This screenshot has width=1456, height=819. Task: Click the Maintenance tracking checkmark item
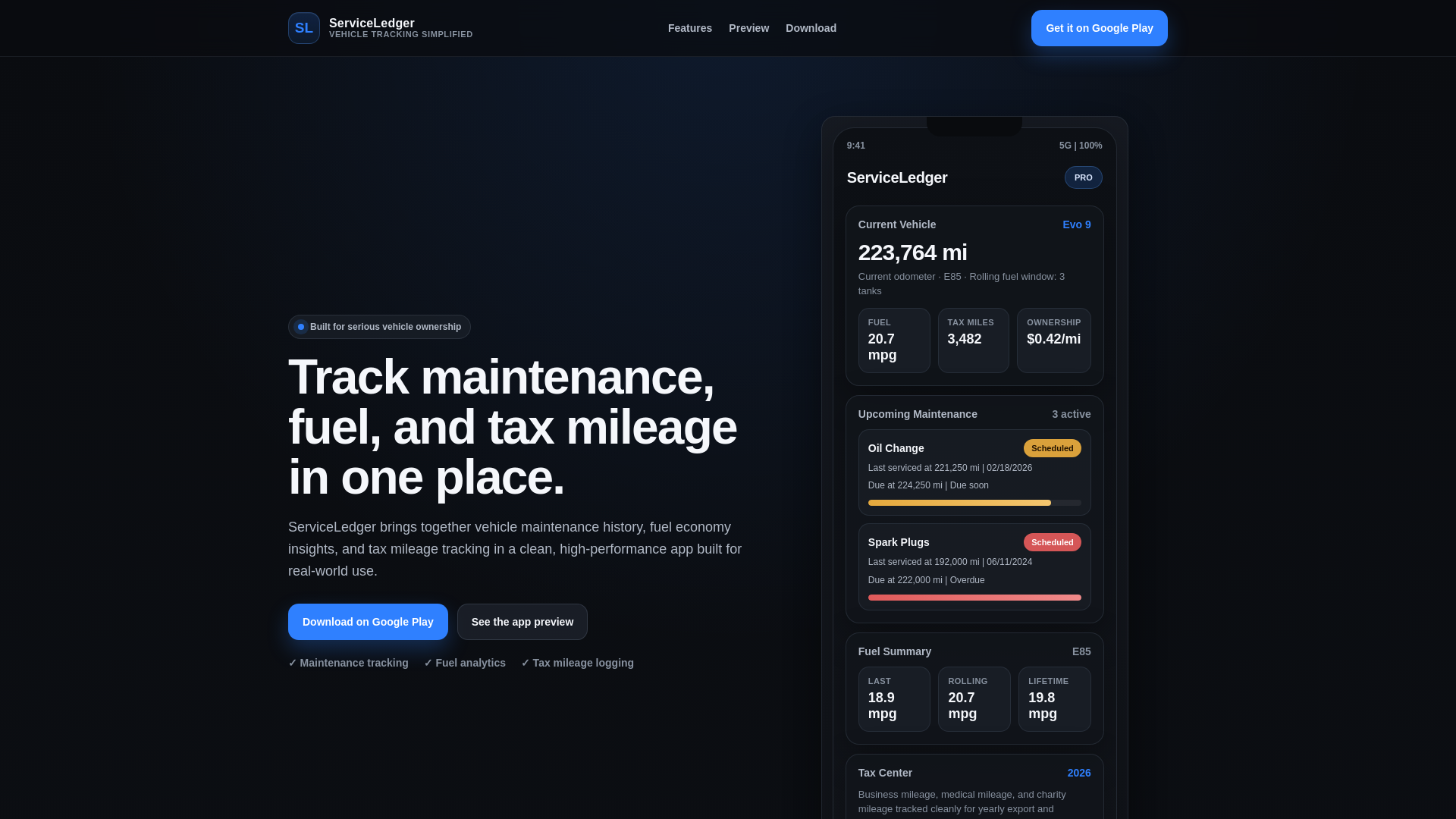[x=348, y=663]
